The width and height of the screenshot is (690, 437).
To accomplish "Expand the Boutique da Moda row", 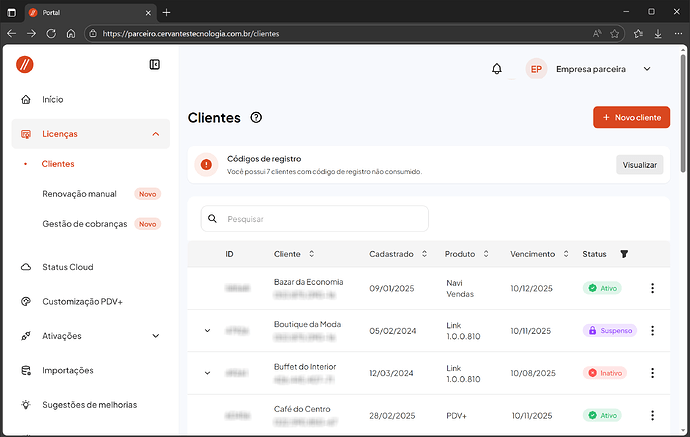I will click(208, 330).
